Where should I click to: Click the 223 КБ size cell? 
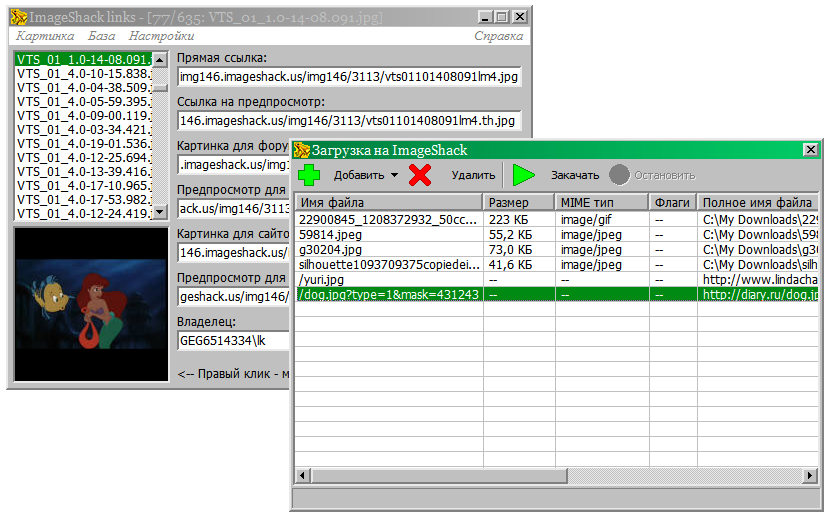click(x=519, y=219)
